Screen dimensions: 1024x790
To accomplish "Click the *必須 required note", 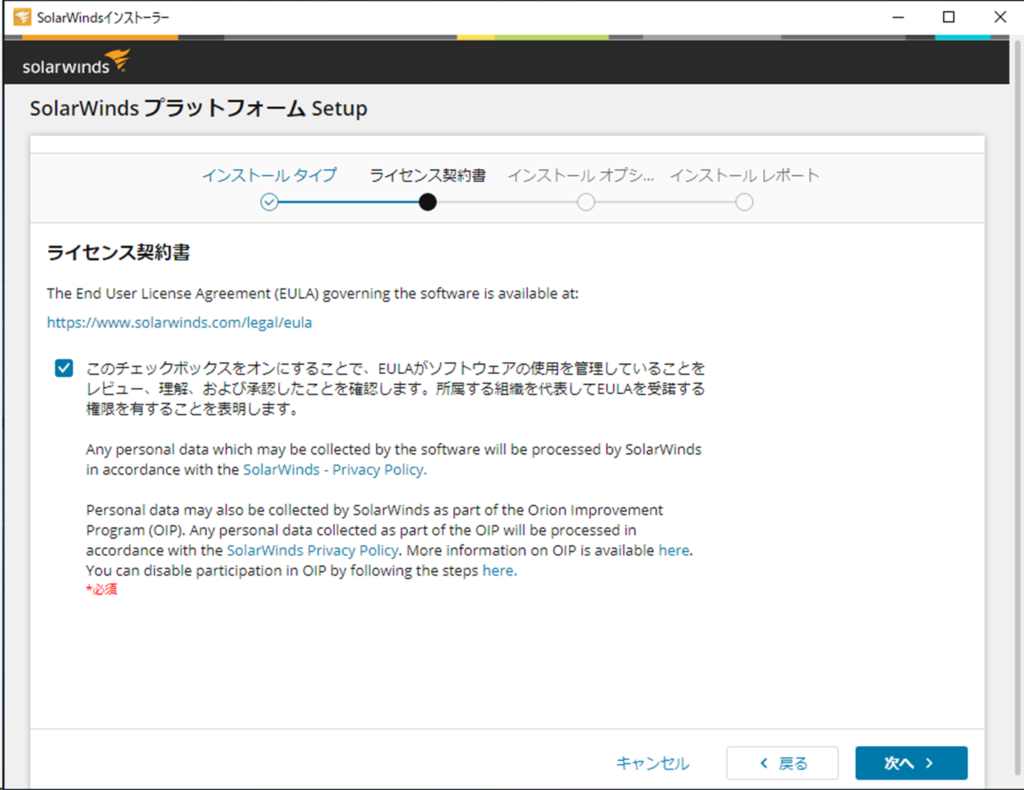I will pos(101,590).
